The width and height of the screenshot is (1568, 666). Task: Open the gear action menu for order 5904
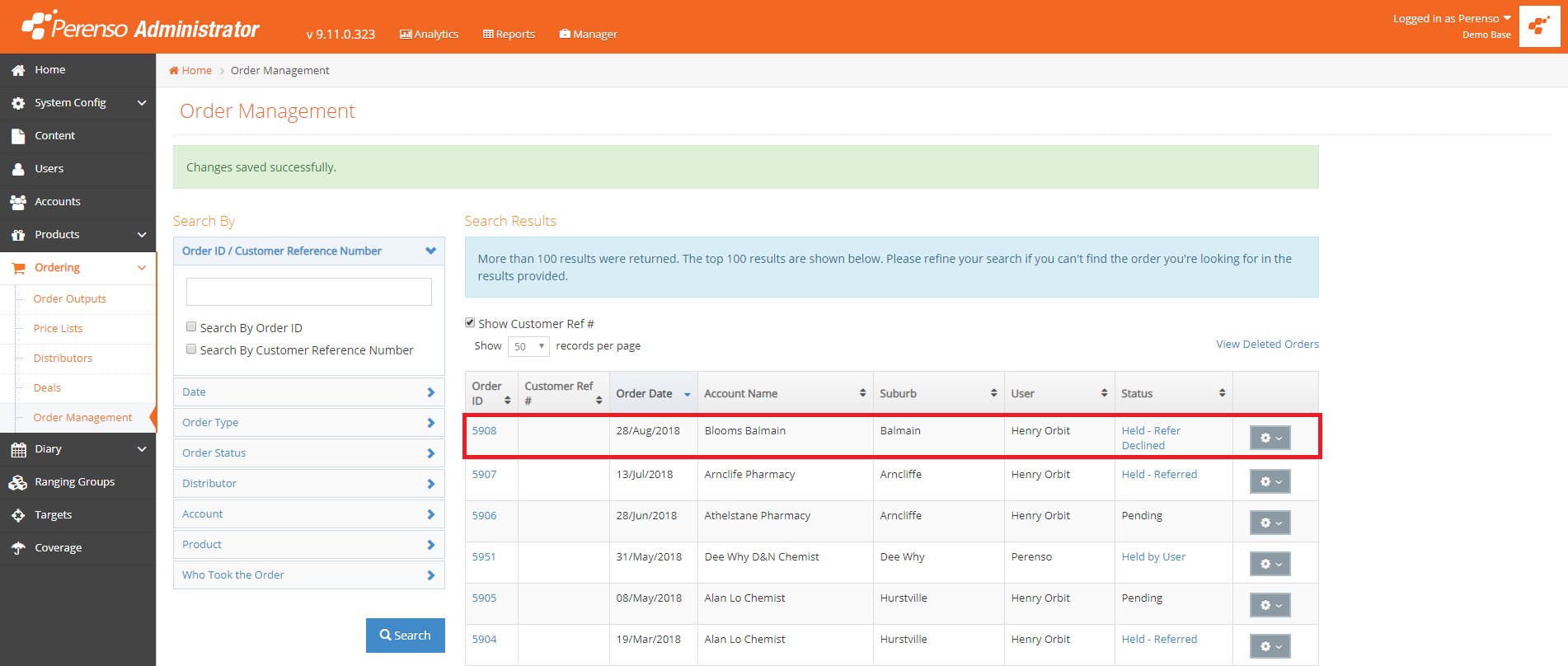click(x=1270, y=646)
